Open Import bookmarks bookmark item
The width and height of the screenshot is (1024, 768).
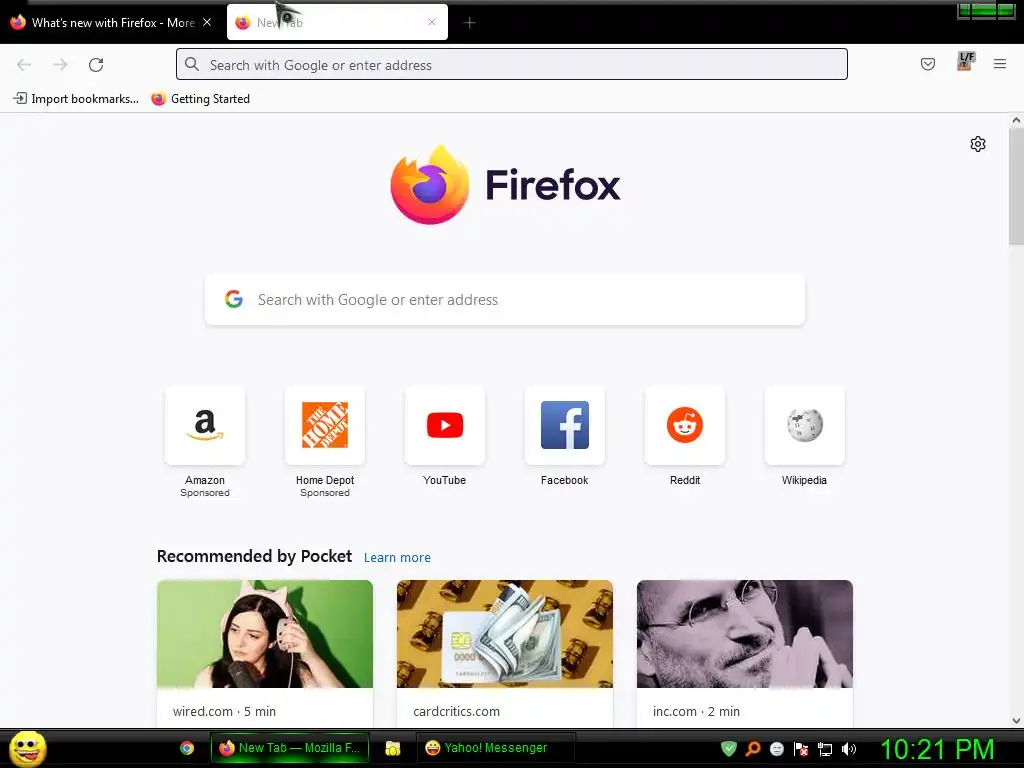point(76,99)
